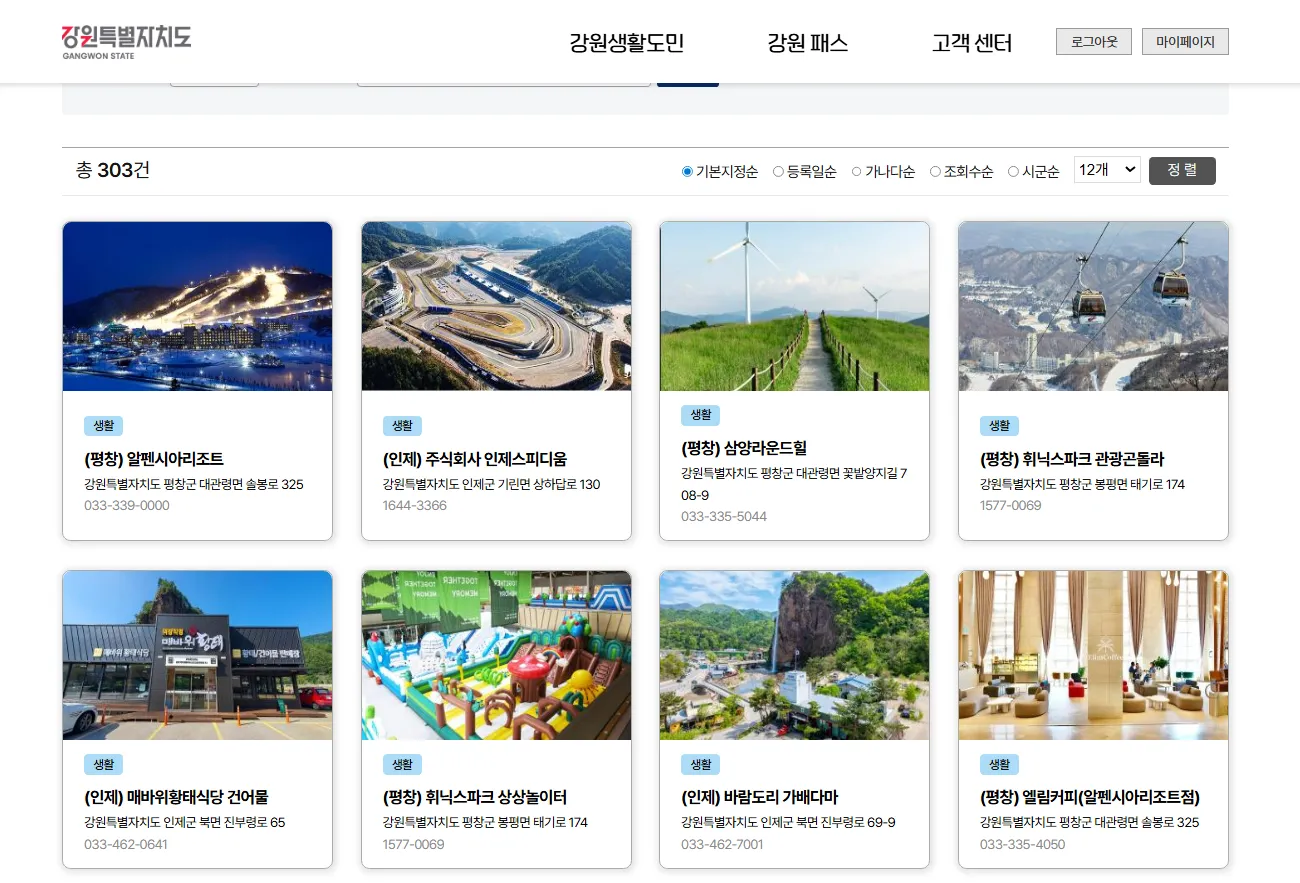Image resolution: width=1300 pixels, height=883 pixels.
Task: Select the 시군순 sort option
Action: (1014, 171)
